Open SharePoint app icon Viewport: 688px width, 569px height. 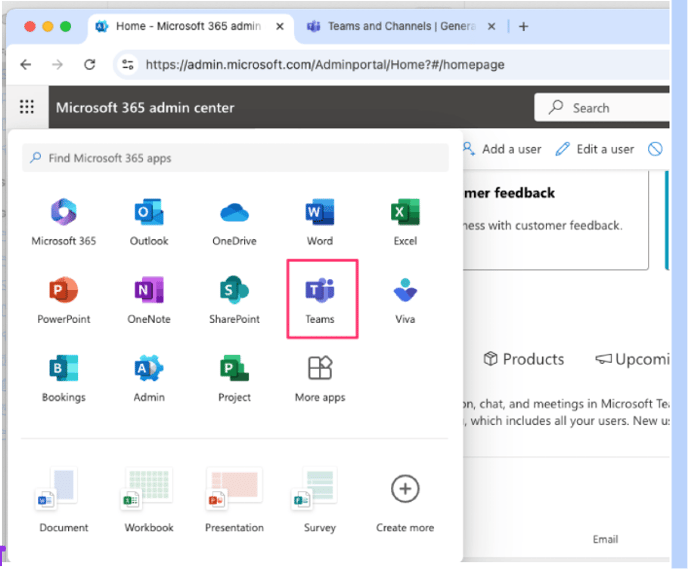coord(234,290)
